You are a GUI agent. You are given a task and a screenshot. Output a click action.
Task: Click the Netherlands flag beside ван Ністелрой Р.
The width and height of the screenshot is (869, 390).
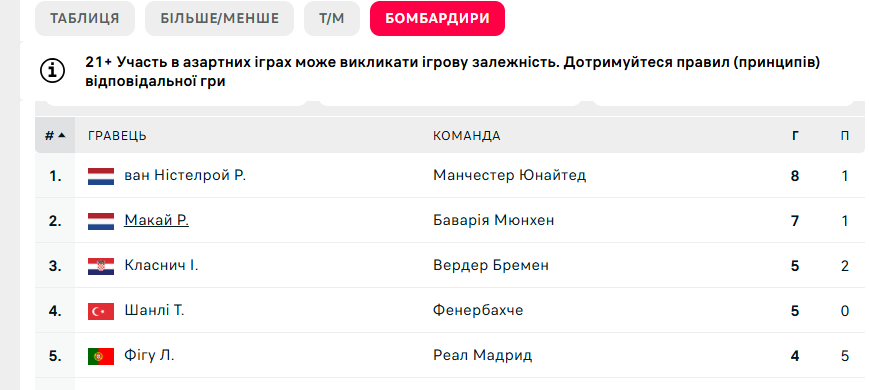point(101,176)
